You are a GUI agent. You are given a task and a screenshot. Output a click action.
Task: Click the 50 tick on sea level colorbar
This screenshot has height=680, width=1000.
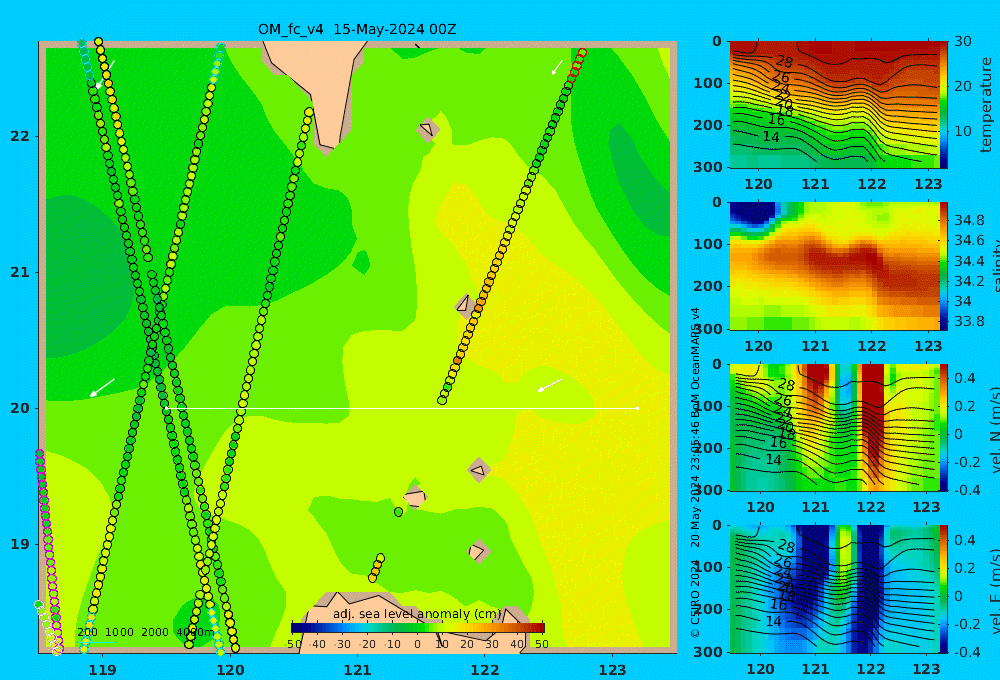pyautogui.click(x=541, y=644)
